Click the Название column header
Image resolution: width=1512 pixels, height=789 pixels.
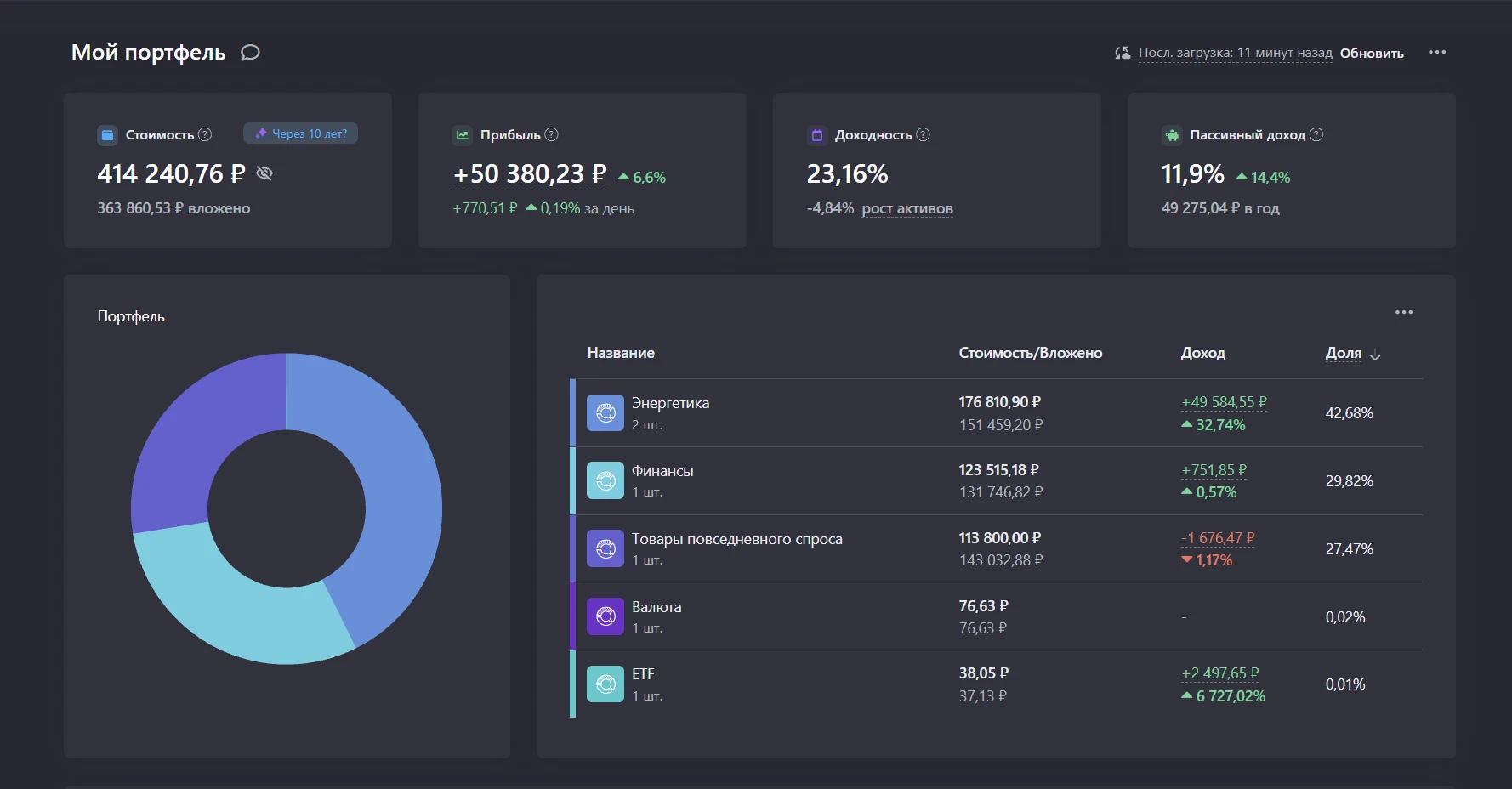point(621,353)
